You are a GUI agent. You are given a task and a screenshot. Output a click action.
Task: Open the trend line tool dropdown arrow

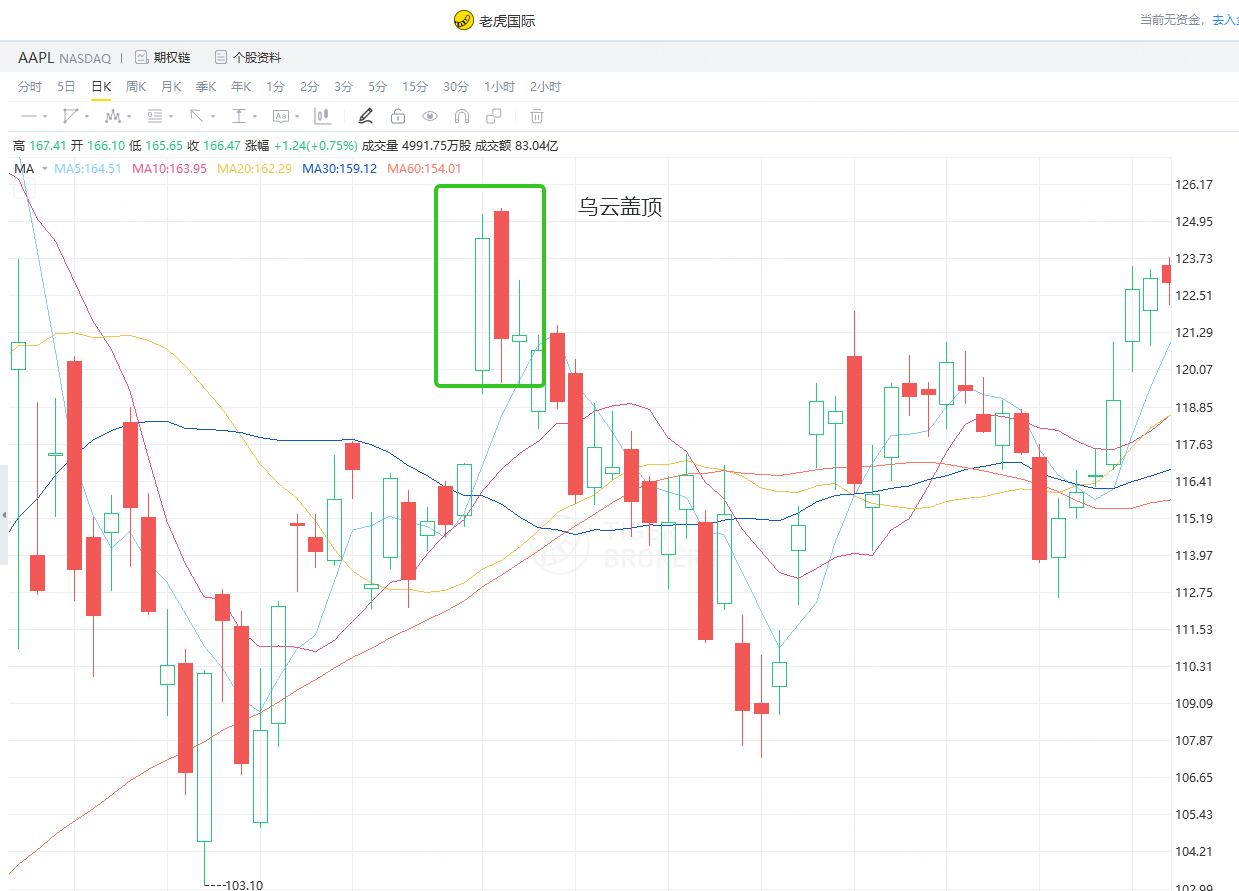click(87, 117)
